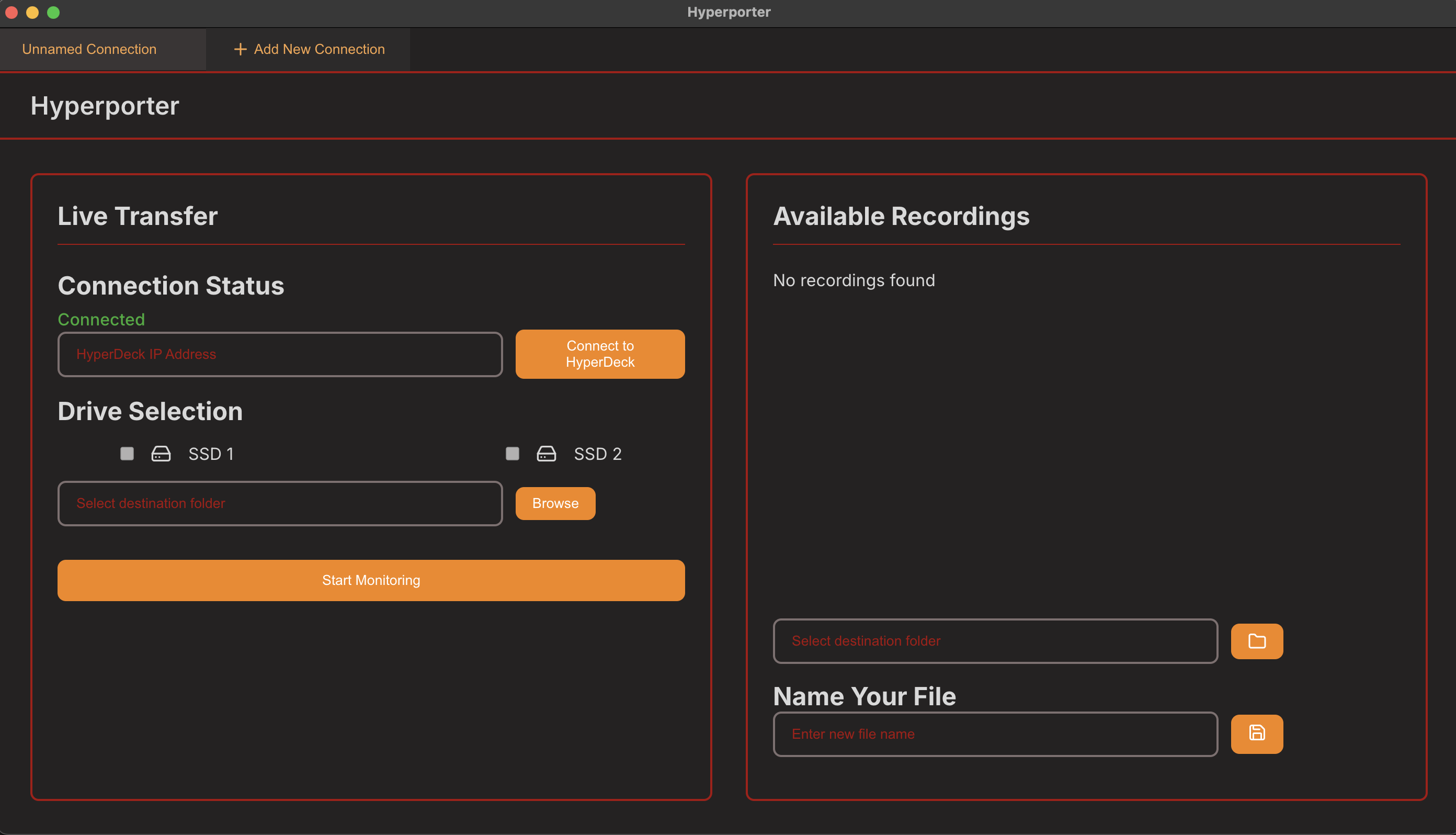Screen dimensions: 1456x835
Task: Click the Connect to HyperDeck button
Action: 600,354
